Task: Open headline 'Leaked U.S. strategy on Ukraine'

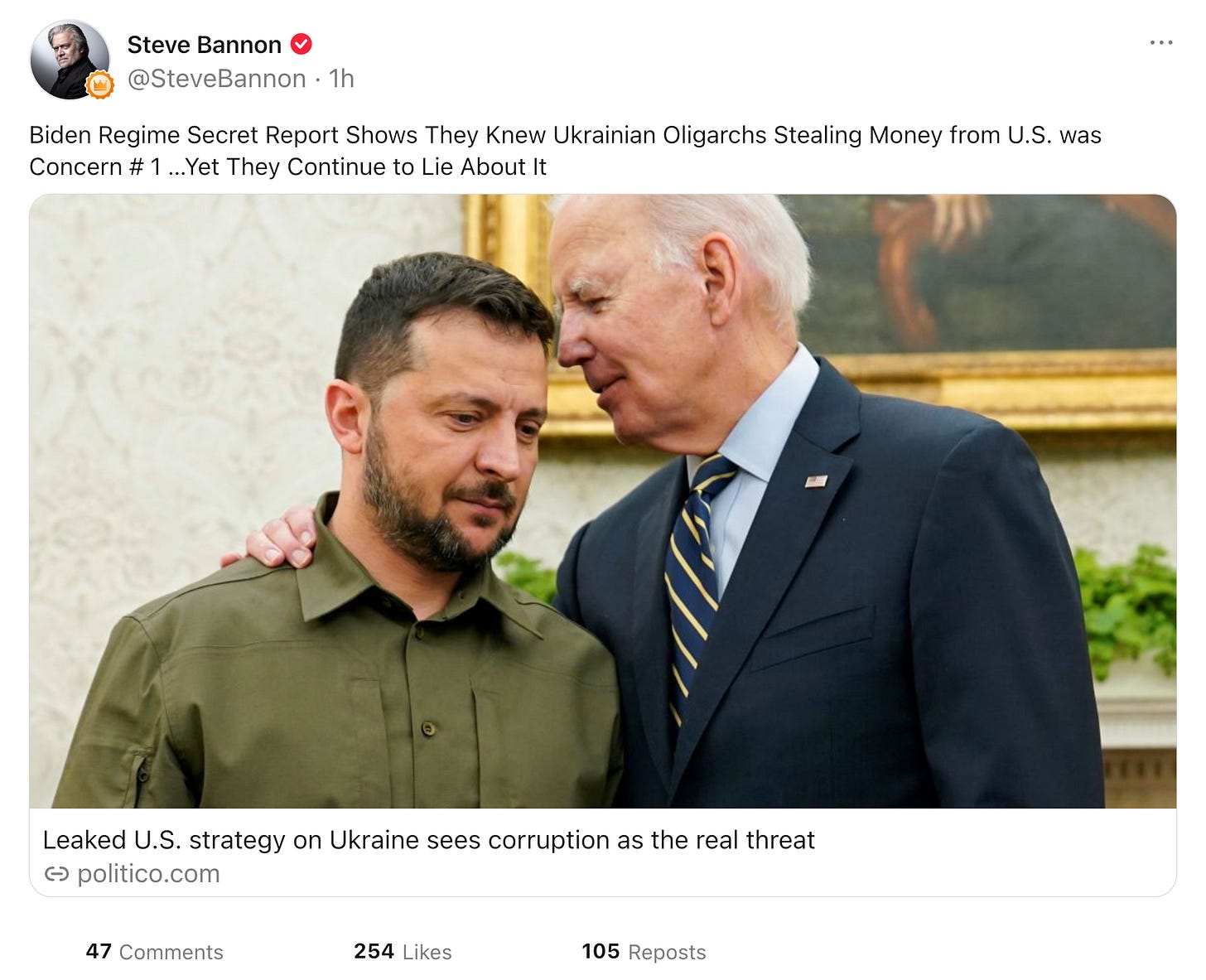Action: click(428, 840)
